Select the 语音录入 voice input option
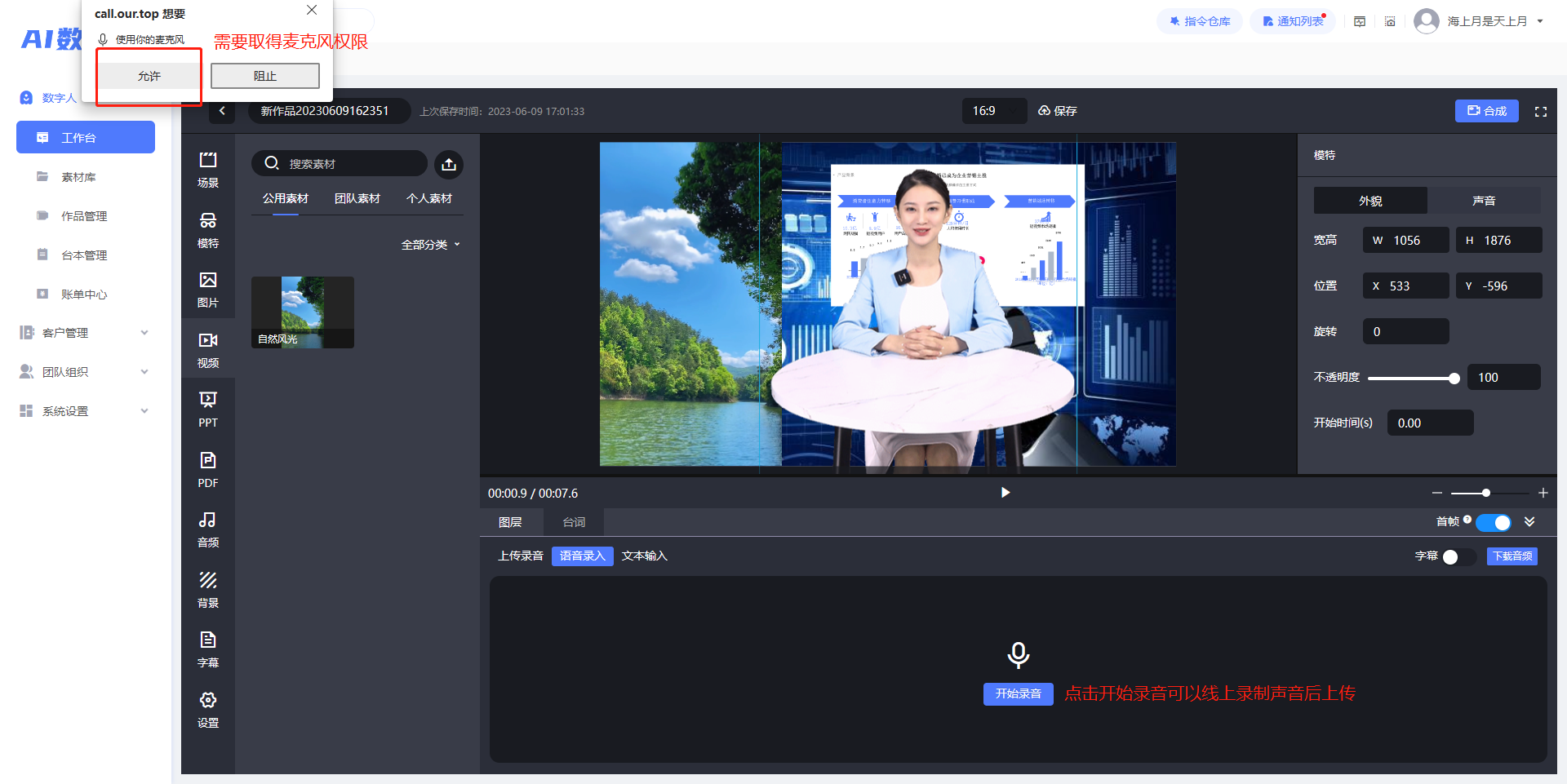Screen dimensions: 1567x784 point(582,556)
